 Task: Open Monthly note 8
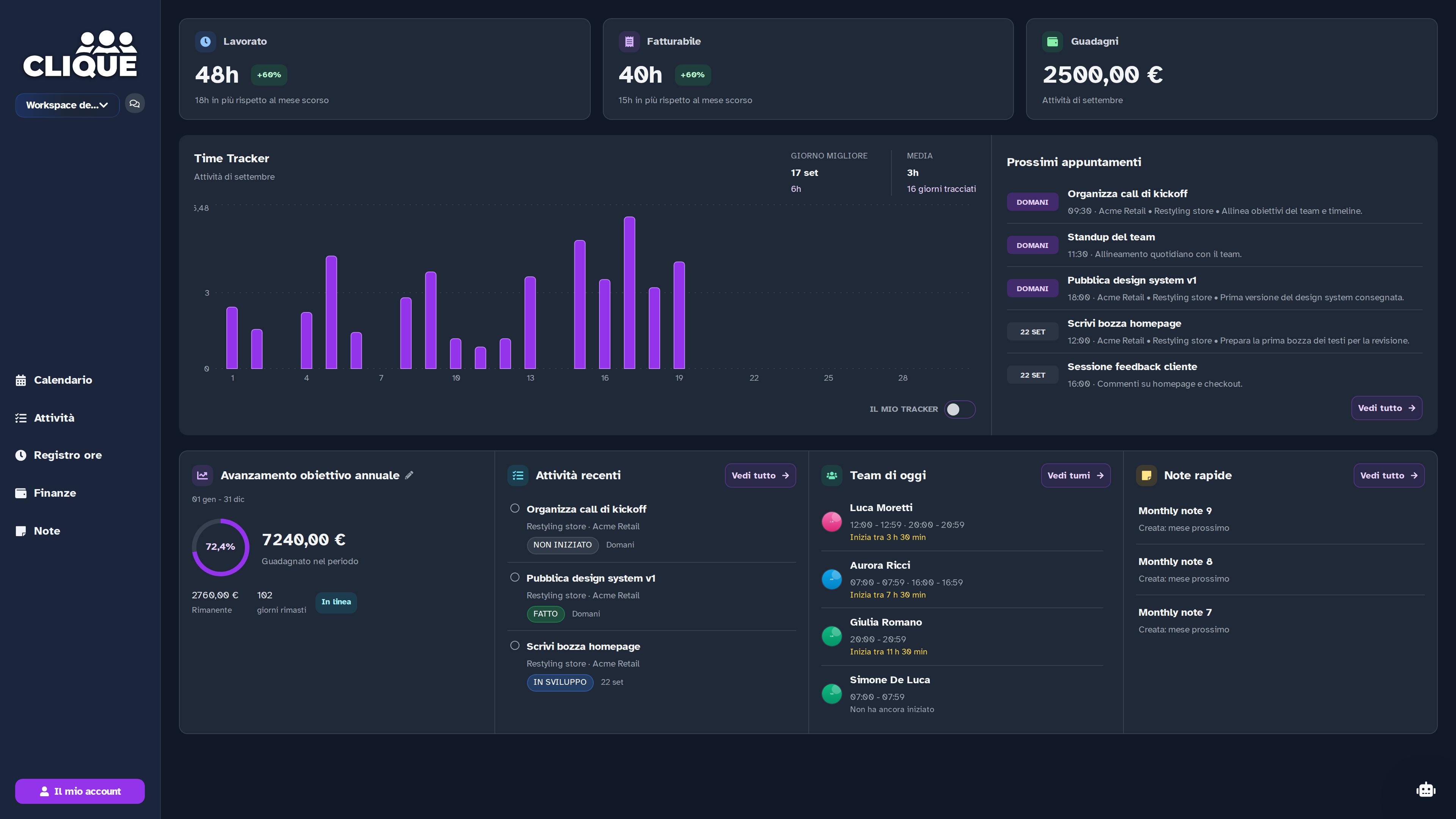[x=1280, y=570]
